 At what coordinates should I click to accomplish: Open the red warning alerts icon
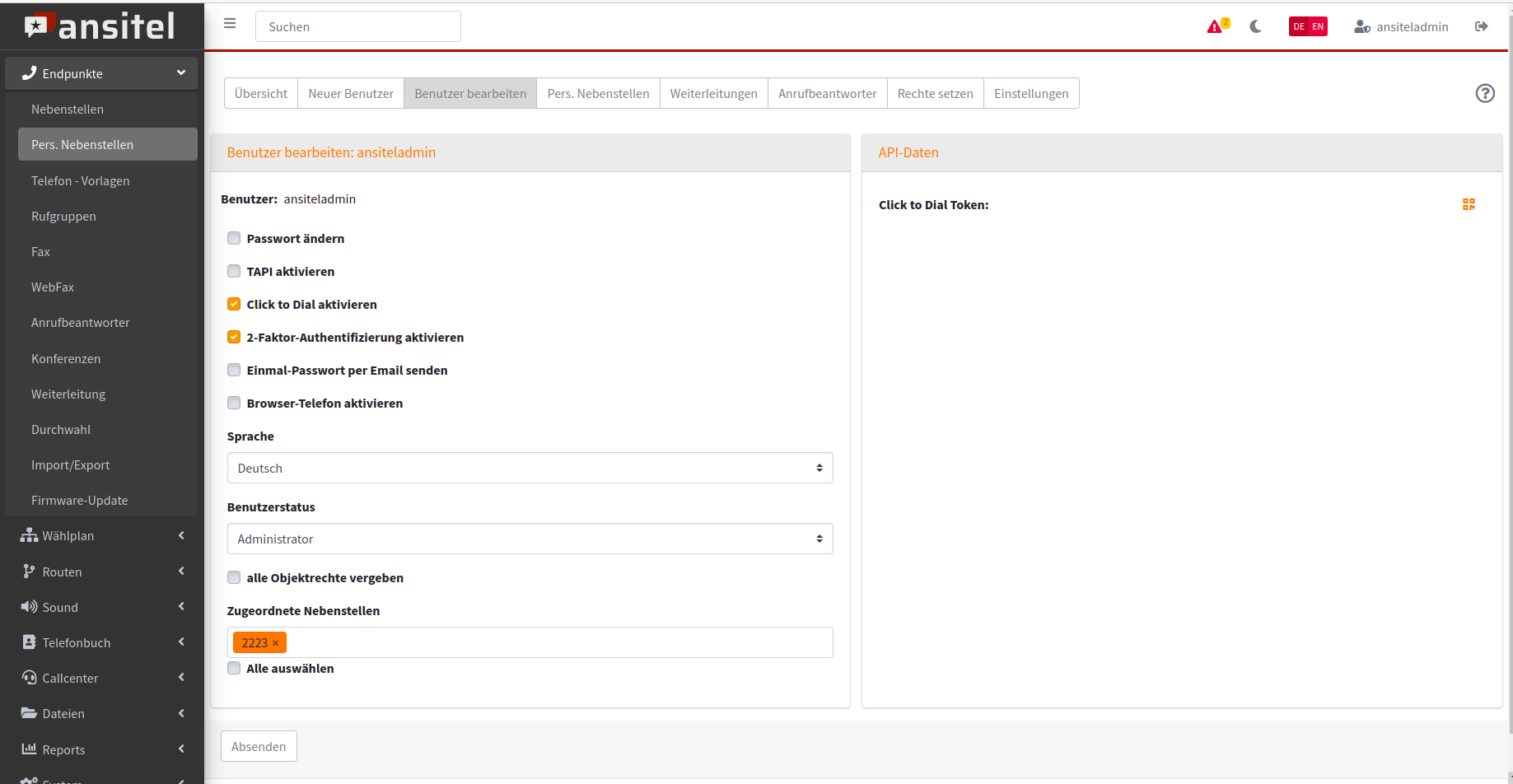[1215, 26]
